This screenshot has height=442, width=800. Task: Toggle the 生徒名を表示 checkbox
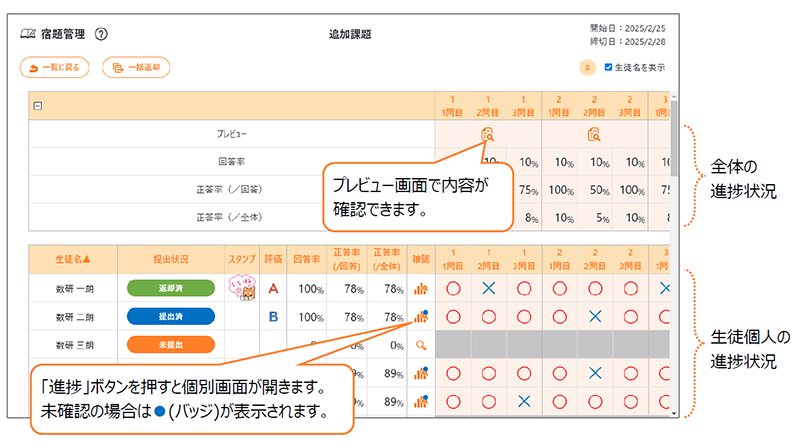click(607, 68)
